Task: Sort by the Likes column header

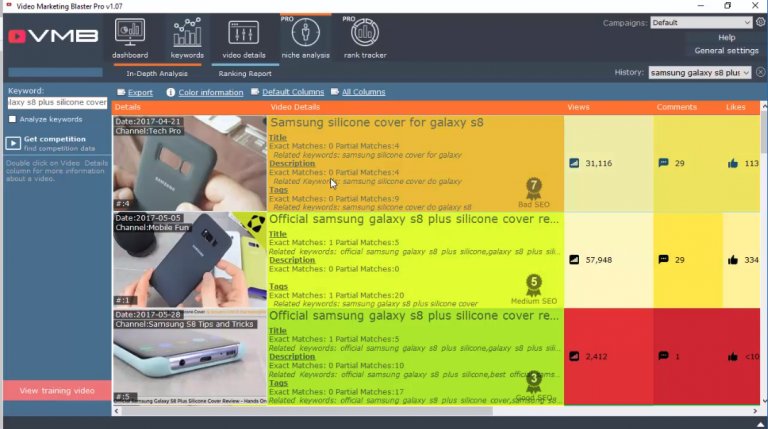Action: (x=736, y=107)
